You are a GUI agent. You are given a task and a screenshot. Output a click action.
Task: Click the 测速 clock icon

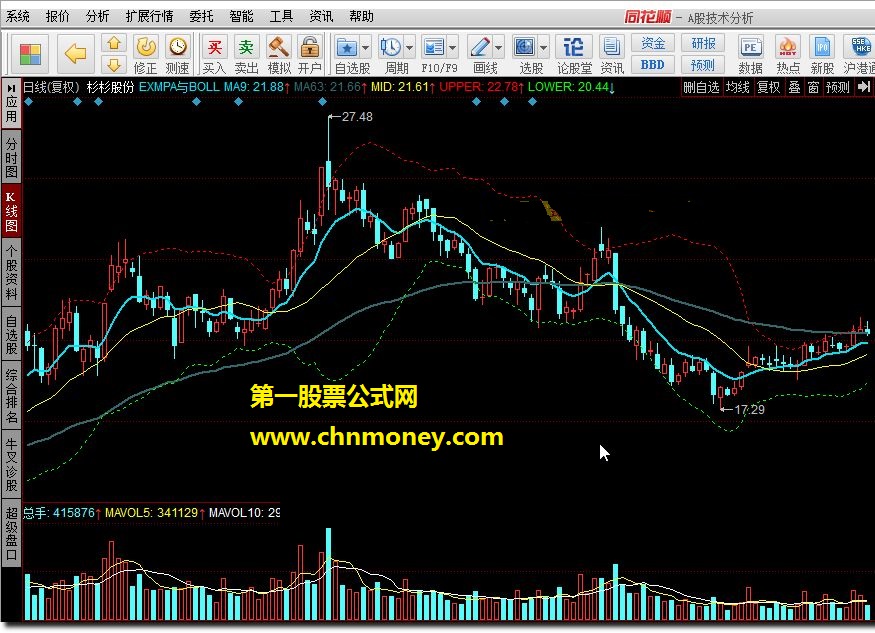point(178,47)
